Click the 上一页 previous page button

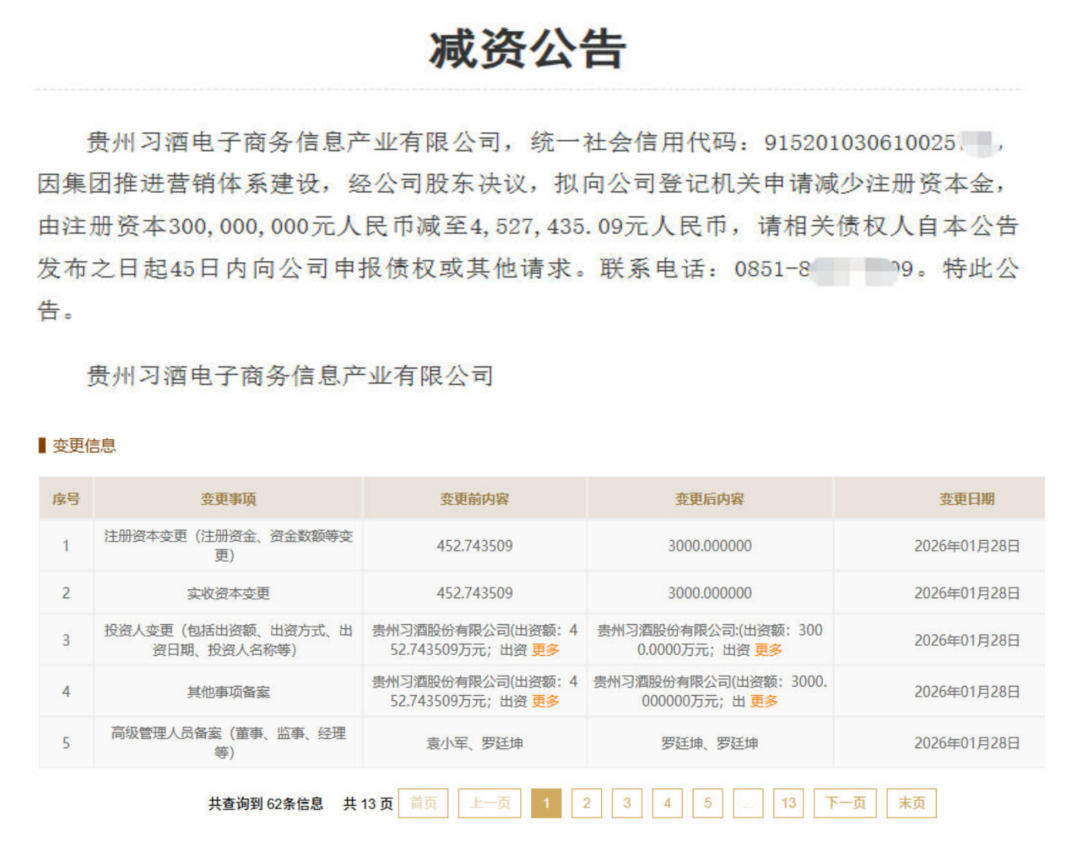click(489, 803)
